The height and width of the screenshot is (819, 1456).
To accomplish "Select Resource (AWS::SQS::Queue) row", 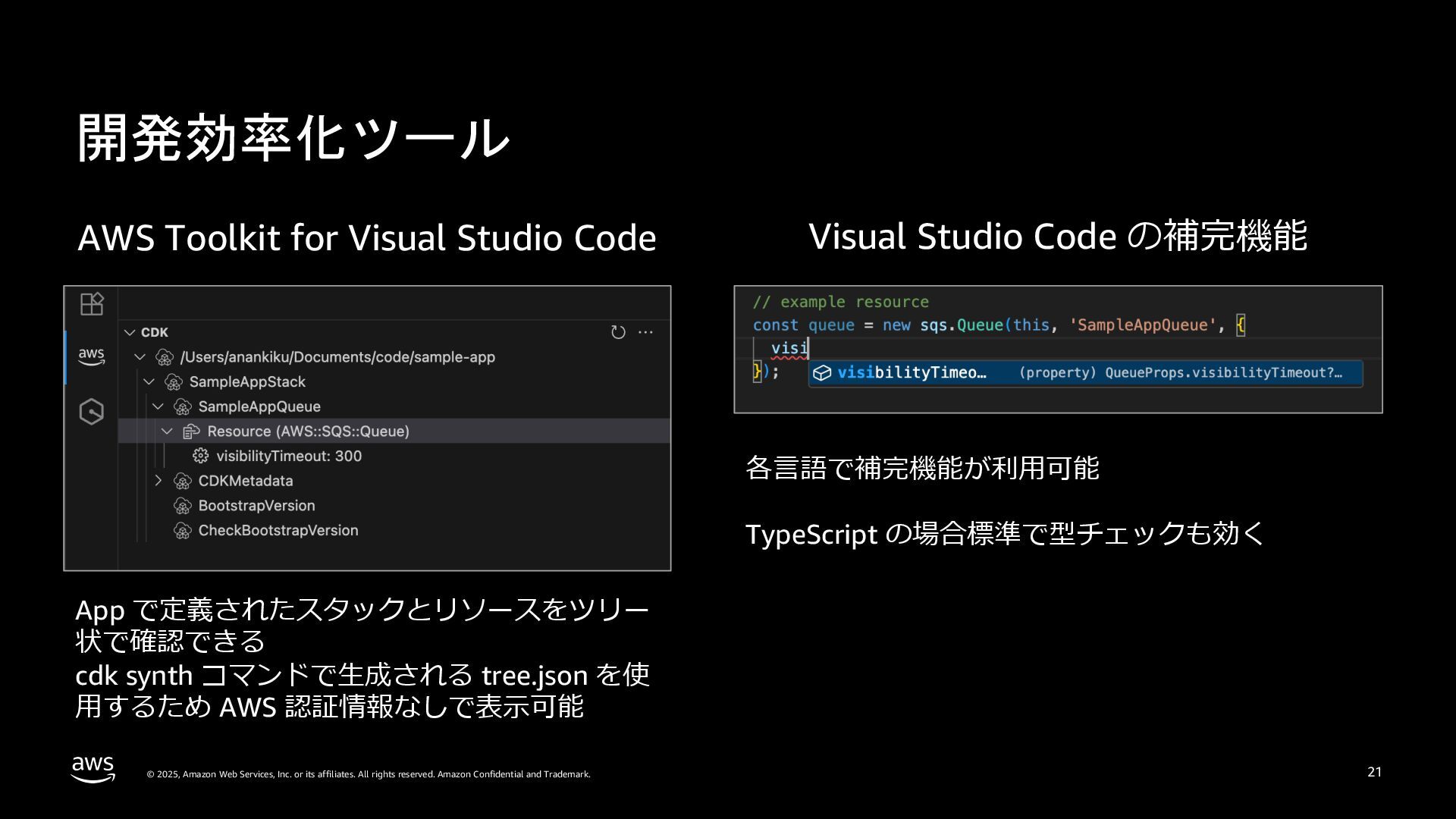I will [x=394, y=431].
